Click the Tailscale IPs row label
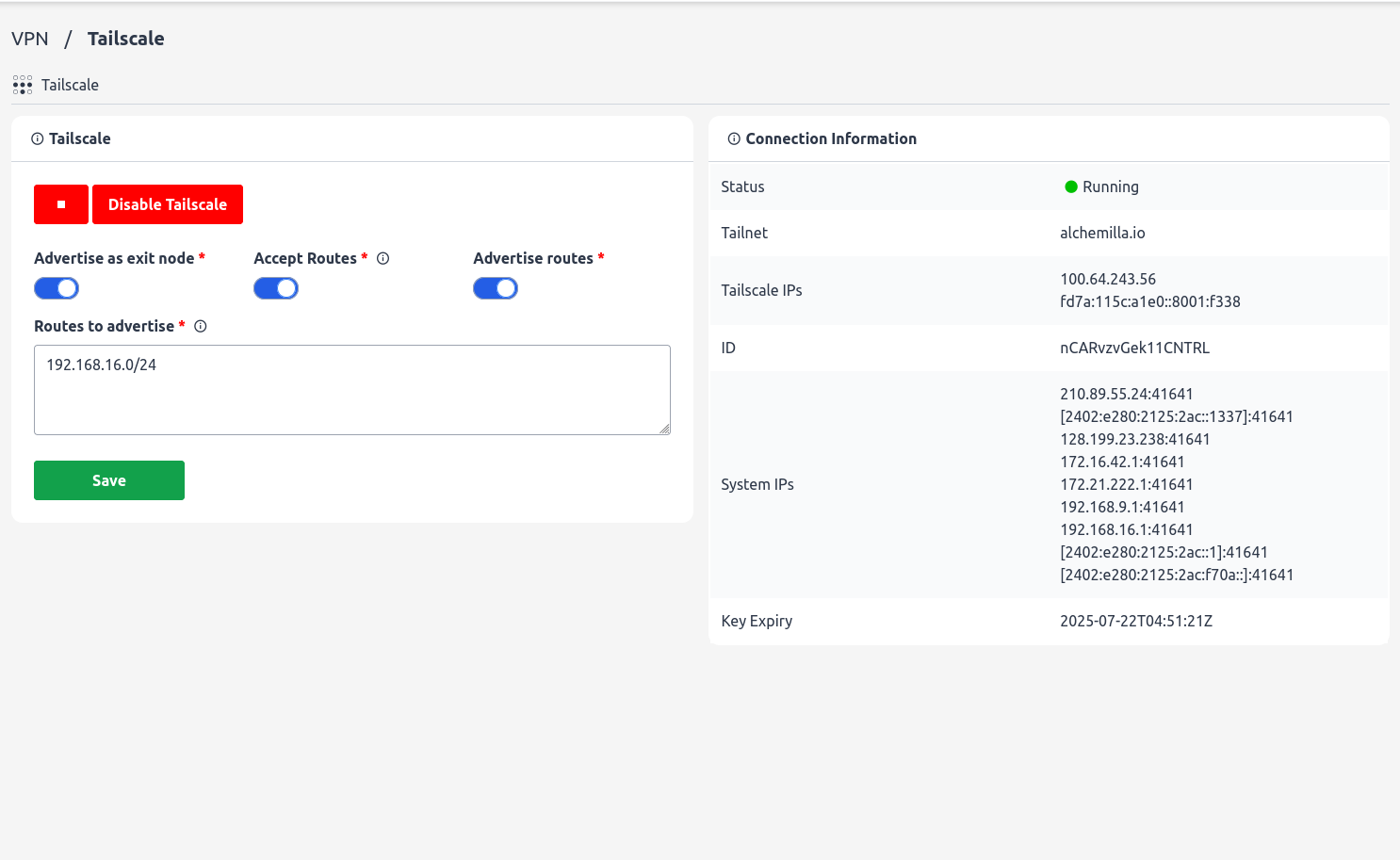The height and width of the screenshot is (860, 1400). tap(761, 290)
